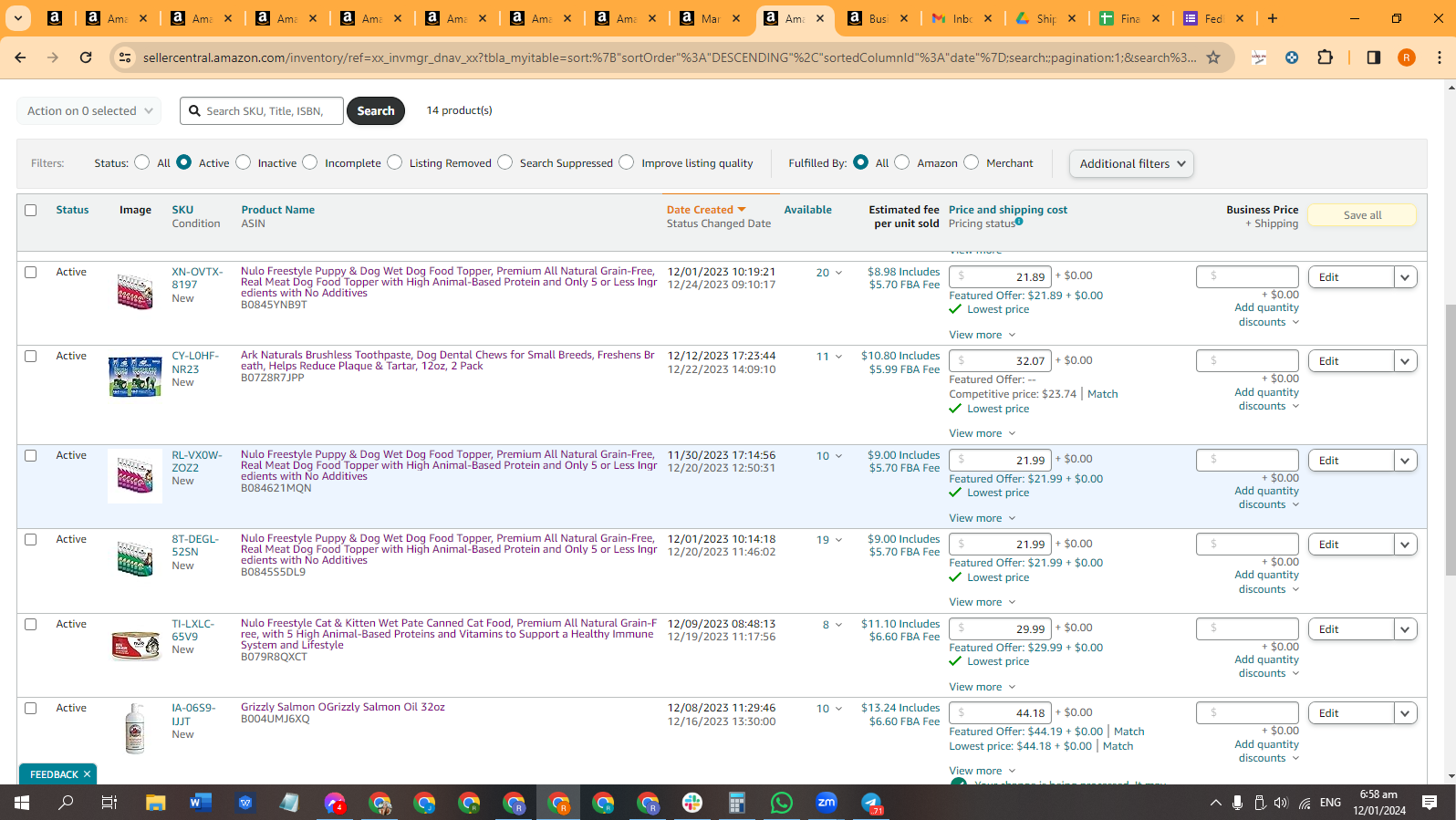The height and width of the screenshot is (820, 1456).
Task: Open Zoom from the taskbar
Action: pos(827,803)
